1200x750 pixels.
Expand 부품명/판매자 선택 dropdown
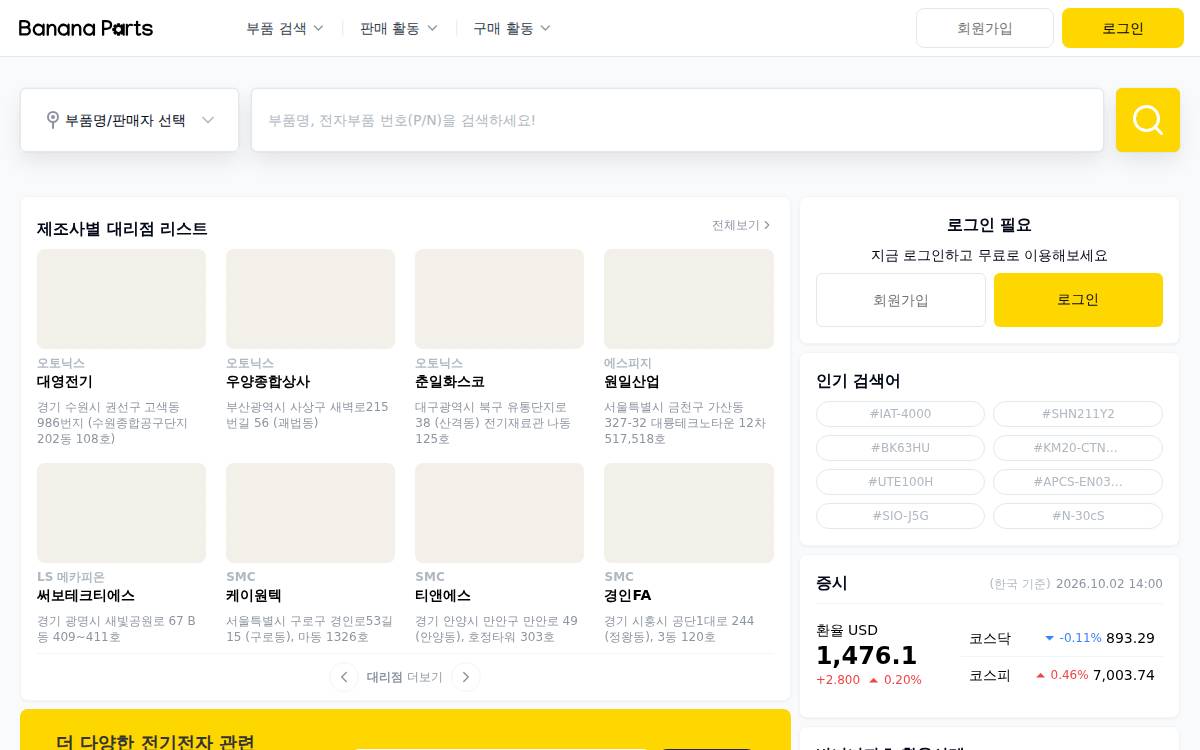[130, 120]
